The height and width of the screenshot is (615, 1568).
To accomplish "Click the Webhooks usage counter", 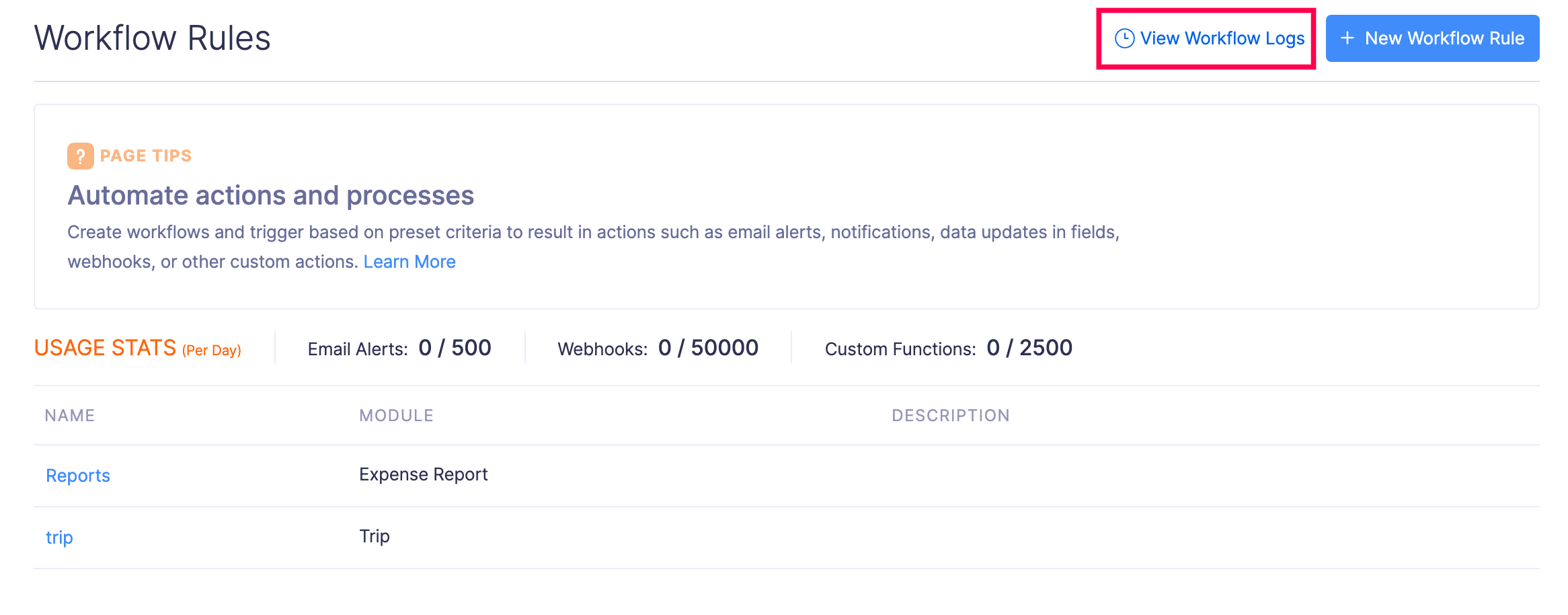I will pos(658,348).
